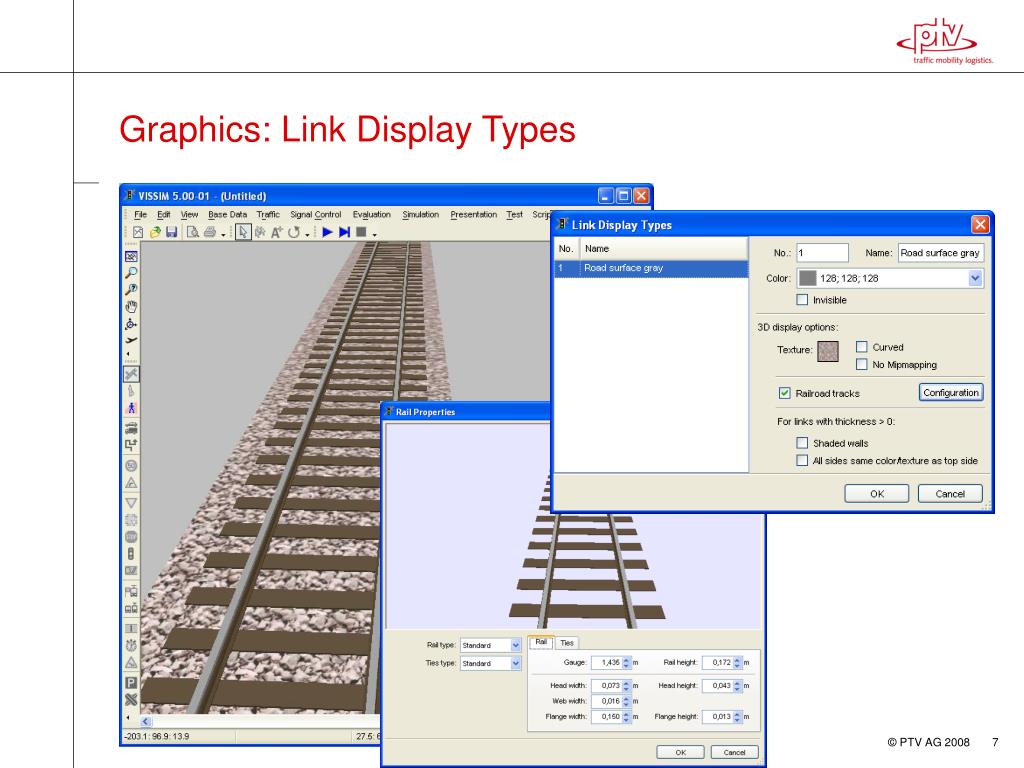The height and width of the screenshot is (768, 1024).
Task: Click the Configuration button
Action: coord(950,393)
